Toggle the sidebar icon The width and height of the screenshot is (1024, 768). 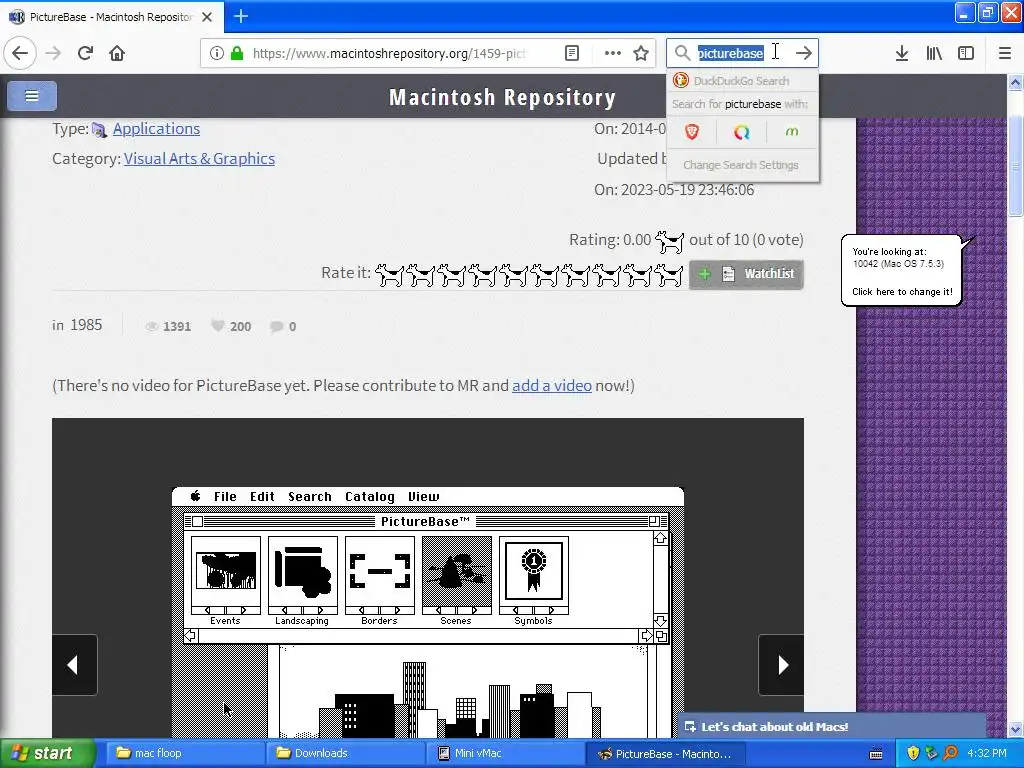(966, 53)
